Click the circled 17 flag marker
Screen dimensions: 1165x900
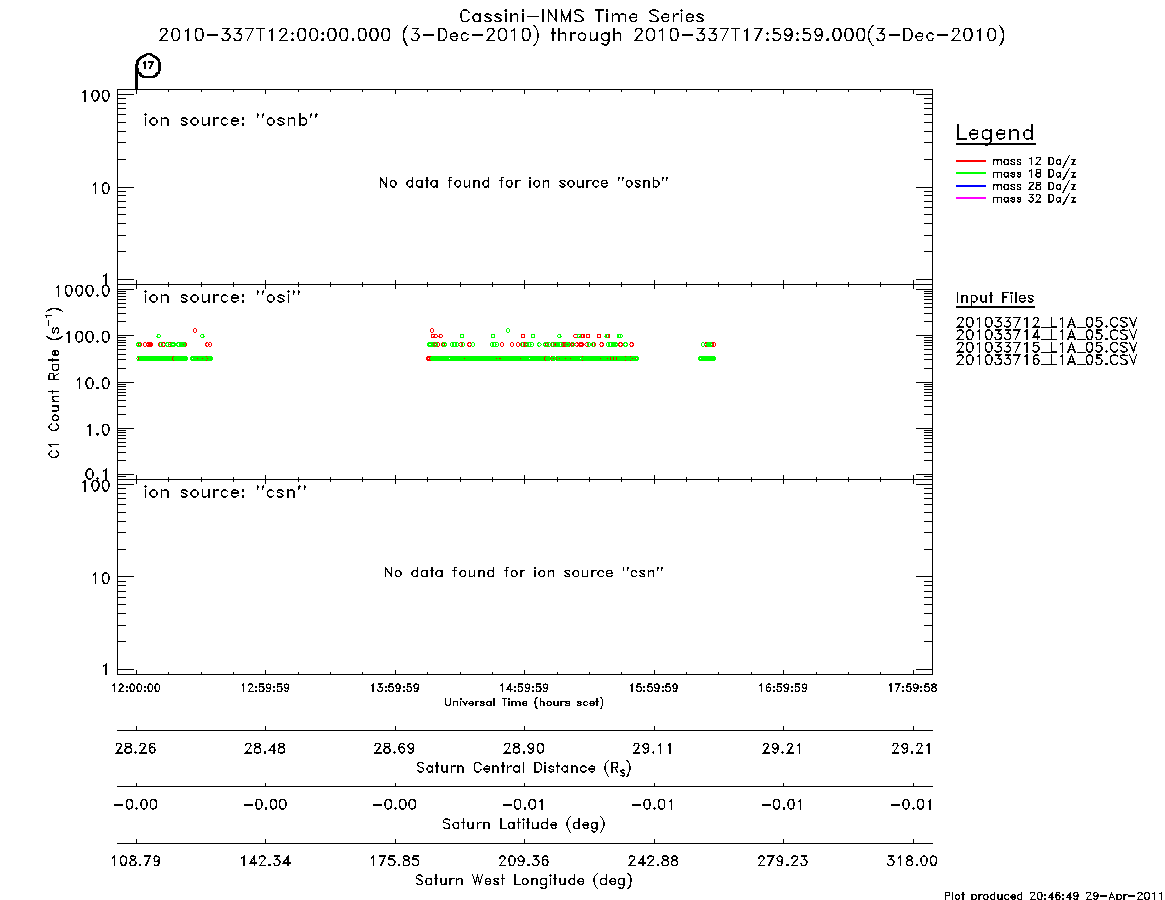(x=149, y=66)
